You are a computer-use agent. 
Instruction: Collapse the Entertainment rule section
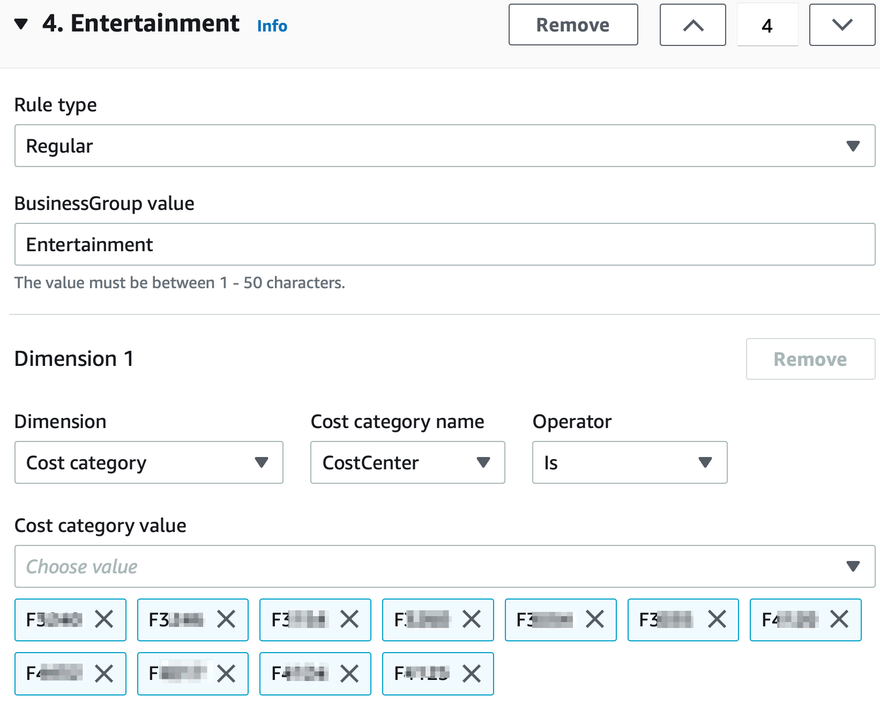click(x=21, y=25)
